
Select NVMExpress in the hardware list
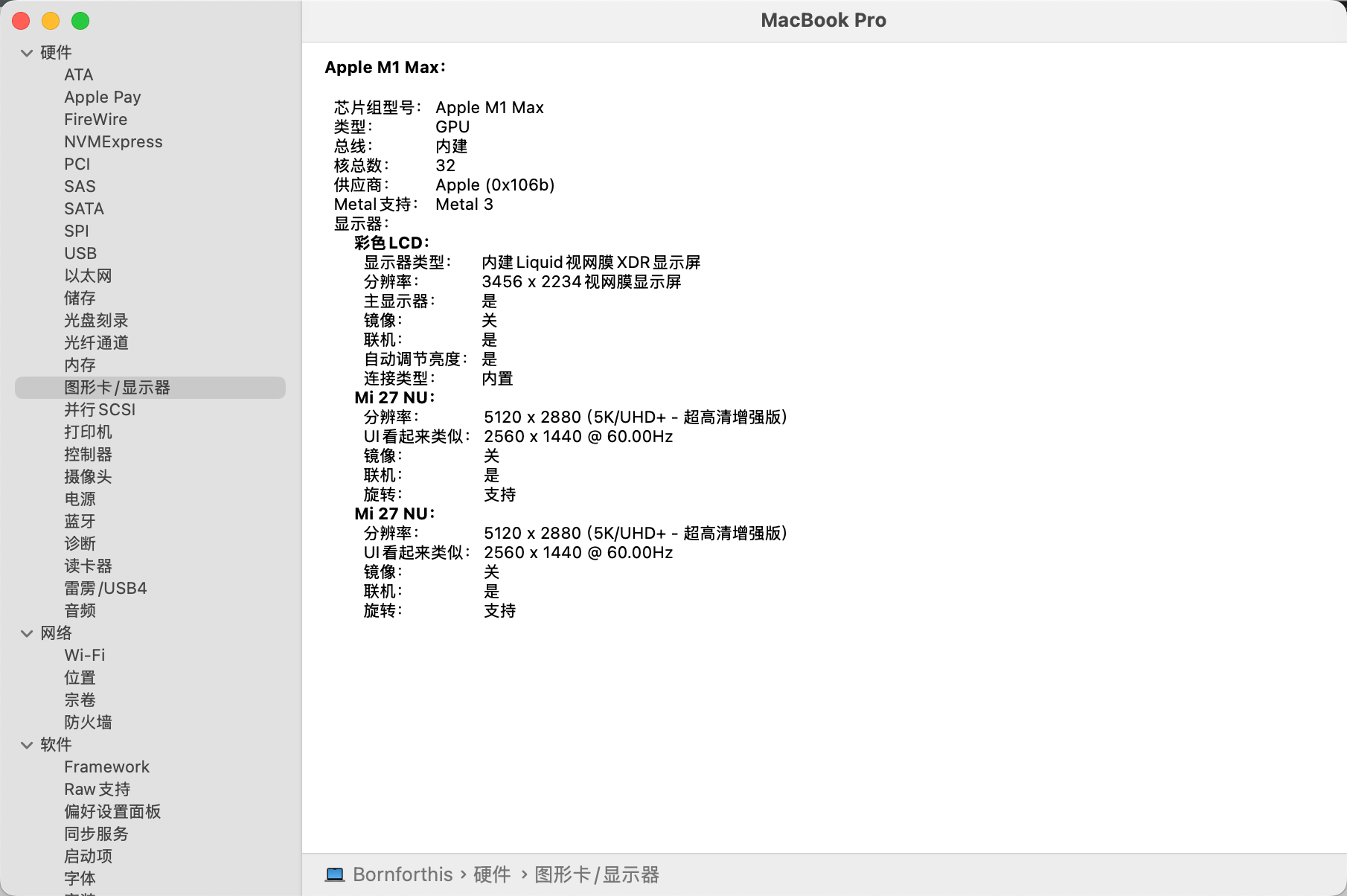(x=113, y=142)
